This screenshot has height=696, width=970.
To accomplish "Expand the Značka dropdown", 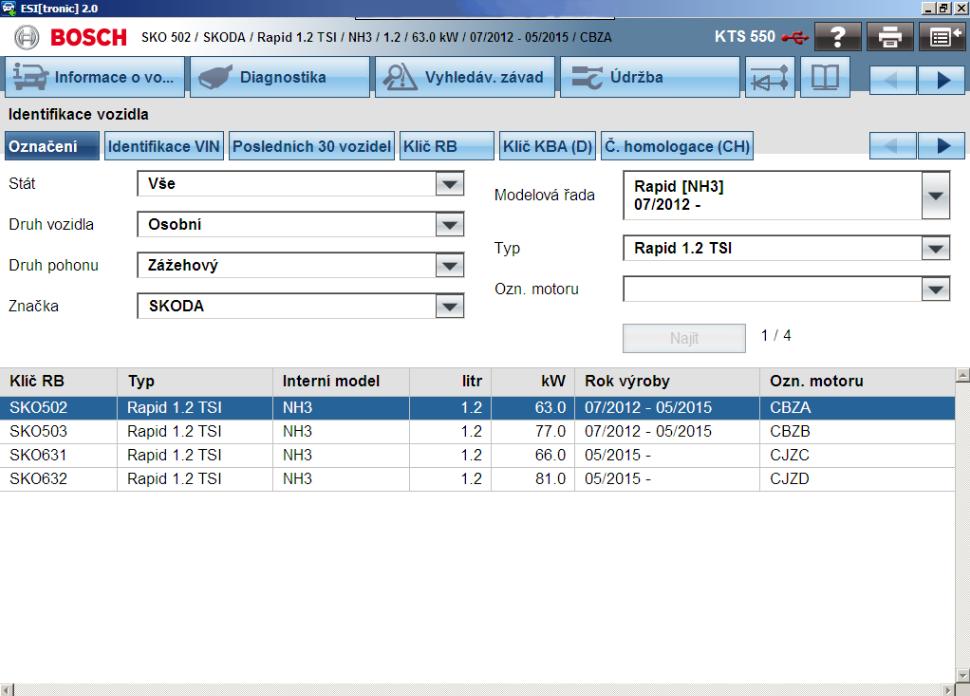I will click(x=450, y=306).
